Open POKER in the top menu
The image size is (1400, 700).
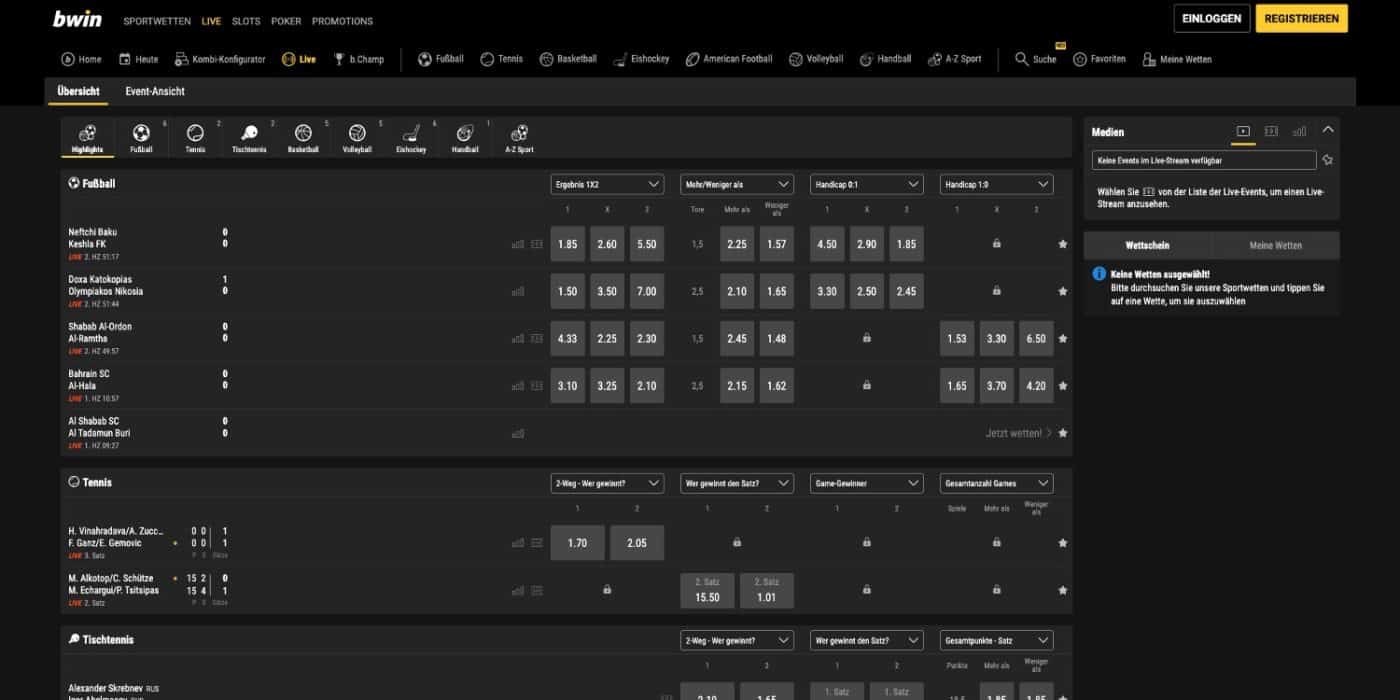pos(286,21)
